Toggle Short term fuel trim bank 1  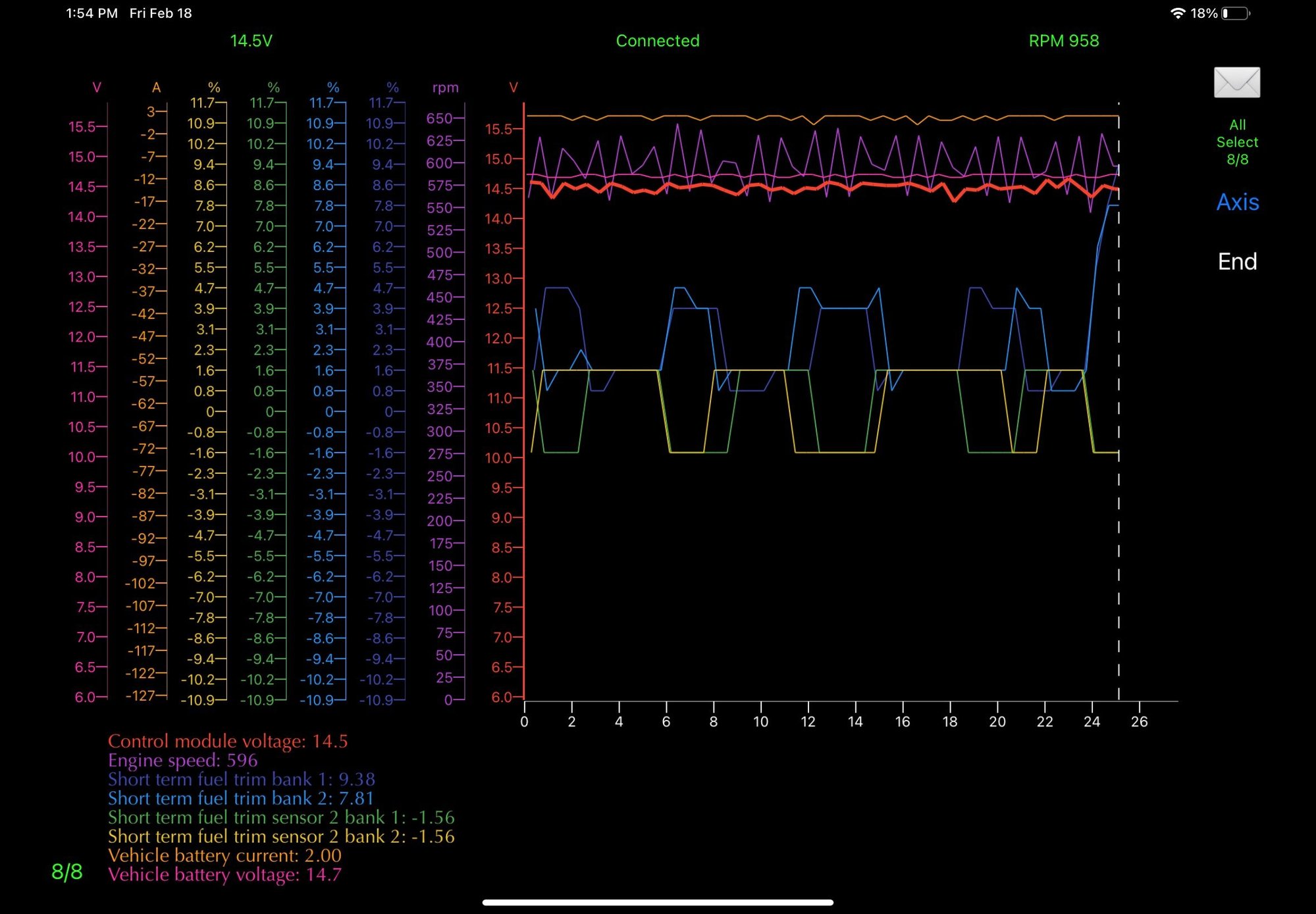(241, 779)
